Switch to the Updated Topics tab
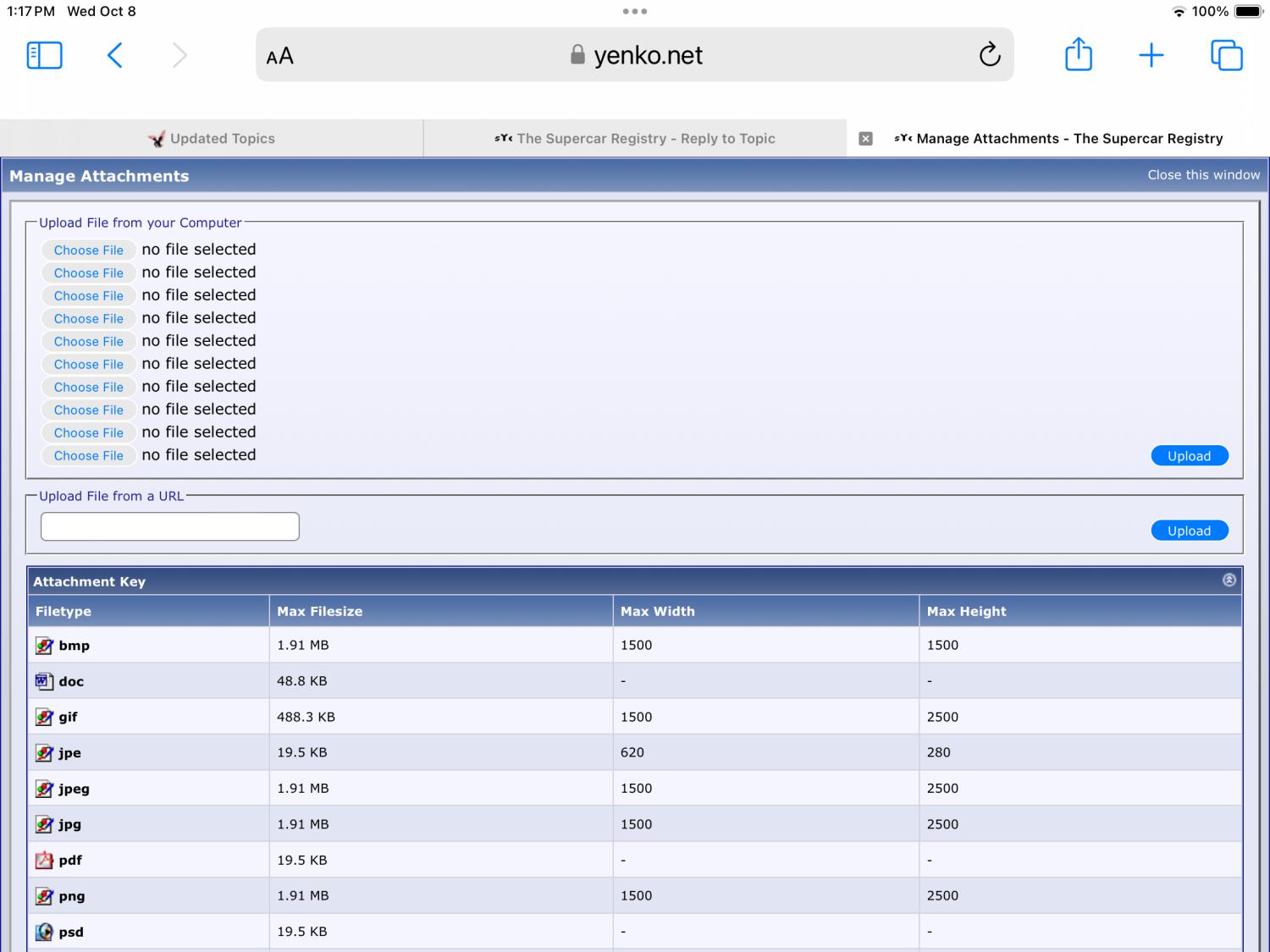 point(212,139)
